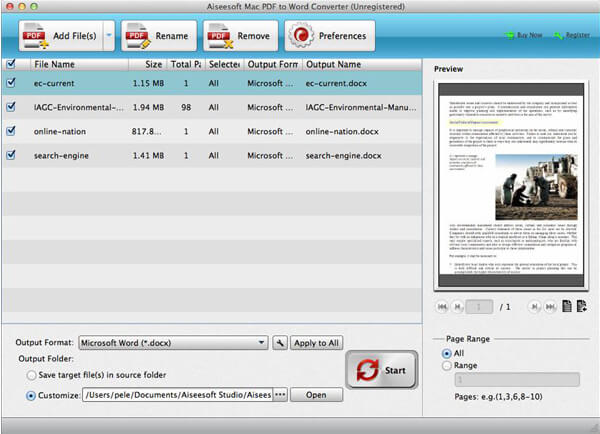Click output name ec-current.docx
The width and height of the screenshot is (600, 434).
[336, 83]
